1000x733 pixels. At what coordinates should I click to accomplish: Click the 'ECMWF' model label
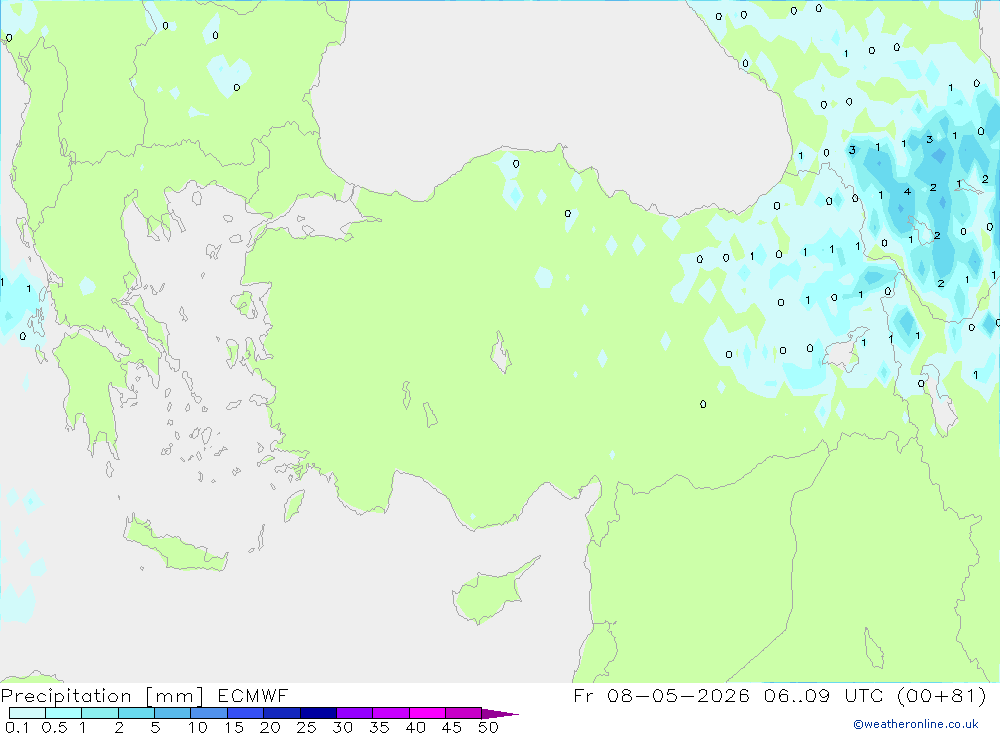click(253, 695)
